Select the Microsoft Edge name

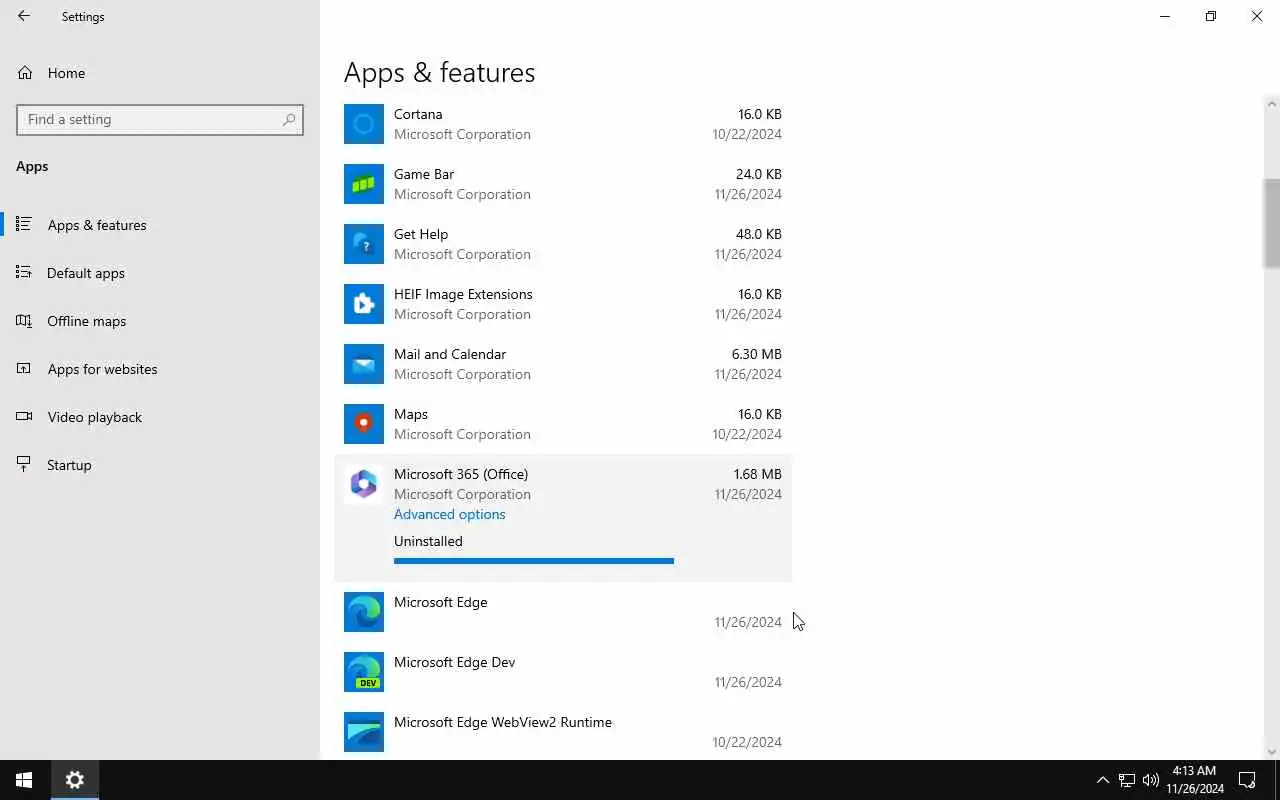pyautogui.click(x=441, y=602)
